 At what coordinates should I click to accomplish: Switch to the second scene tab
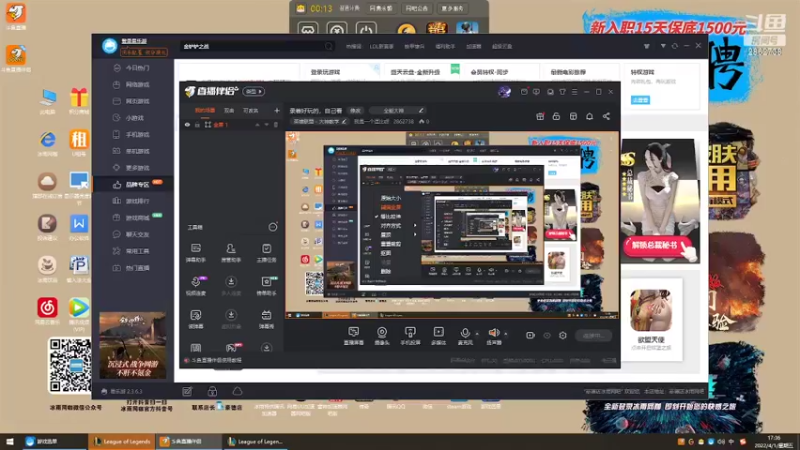click(x=229, y=110)
